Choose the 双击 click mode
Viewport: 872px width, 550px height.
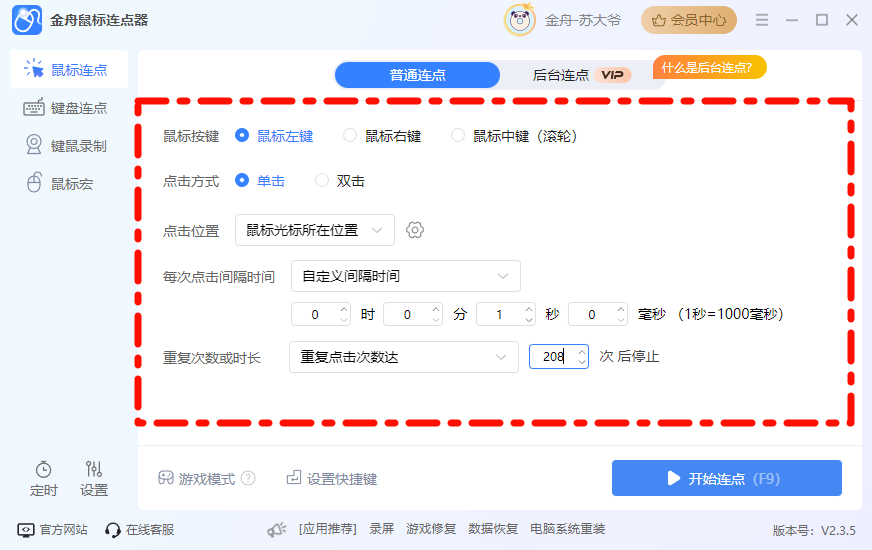coord(322,180)
